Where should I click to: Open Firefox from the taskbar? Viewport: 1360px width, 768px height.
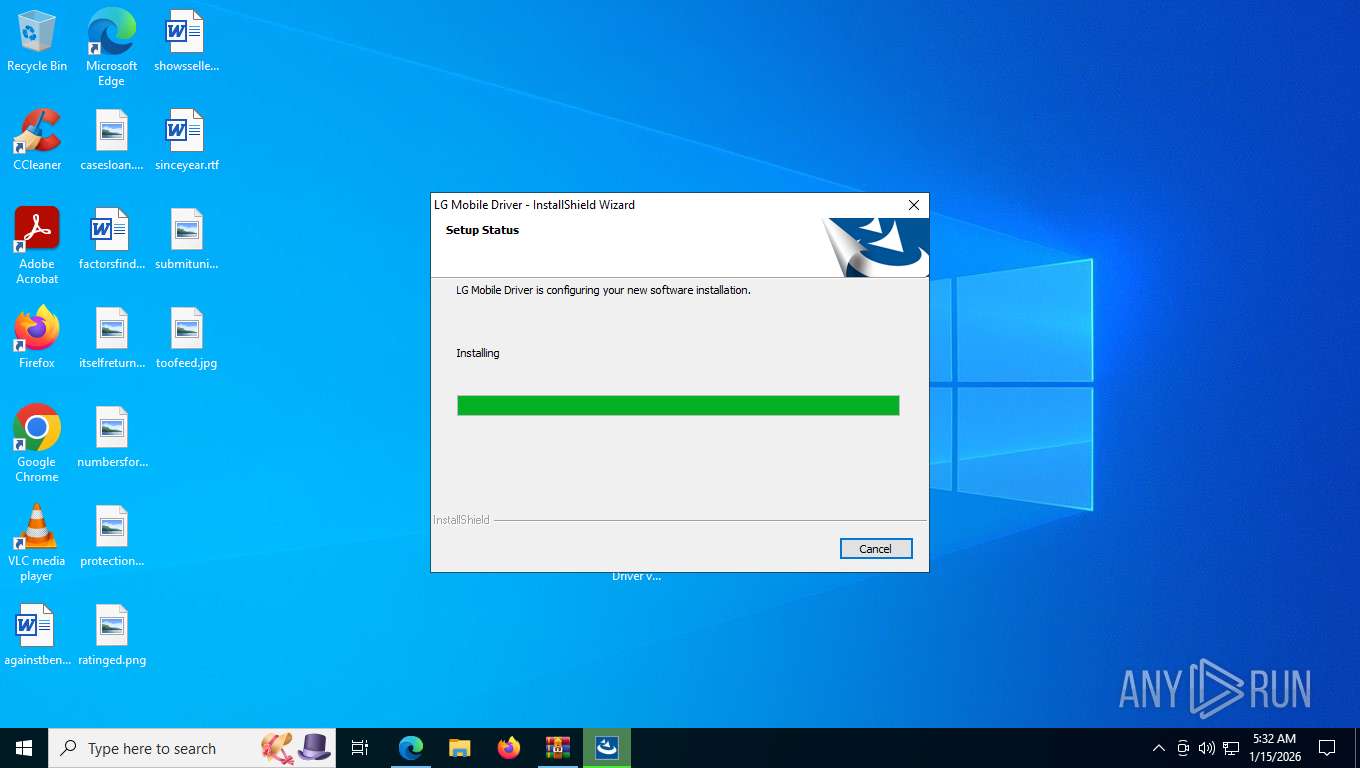tap(509, 748)
